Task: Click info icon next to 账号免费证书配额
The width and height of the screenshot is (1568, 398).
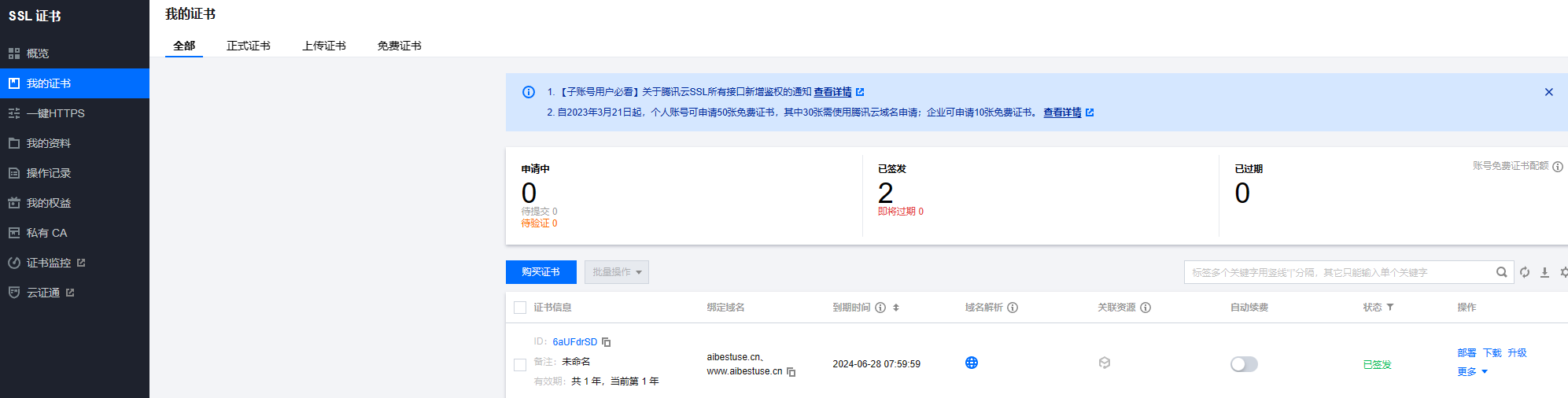Action: coord(1558,167)
